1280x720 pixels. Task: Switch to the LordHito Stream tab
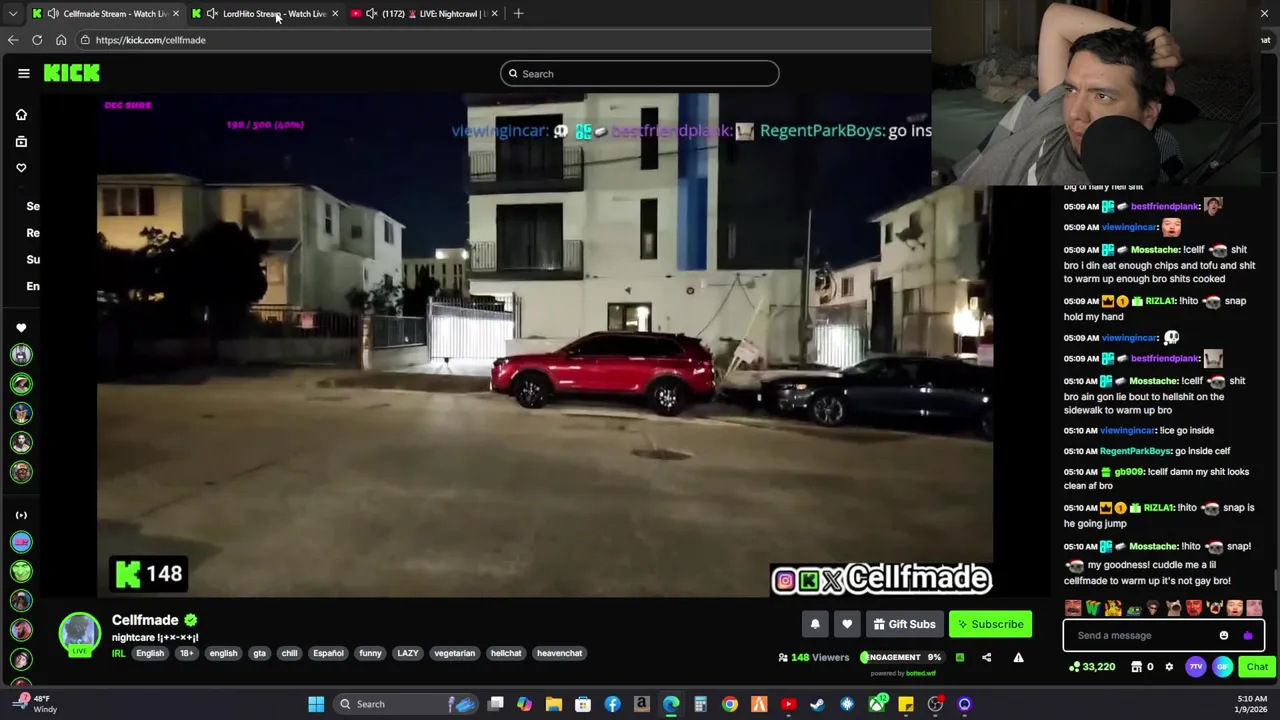265,14
